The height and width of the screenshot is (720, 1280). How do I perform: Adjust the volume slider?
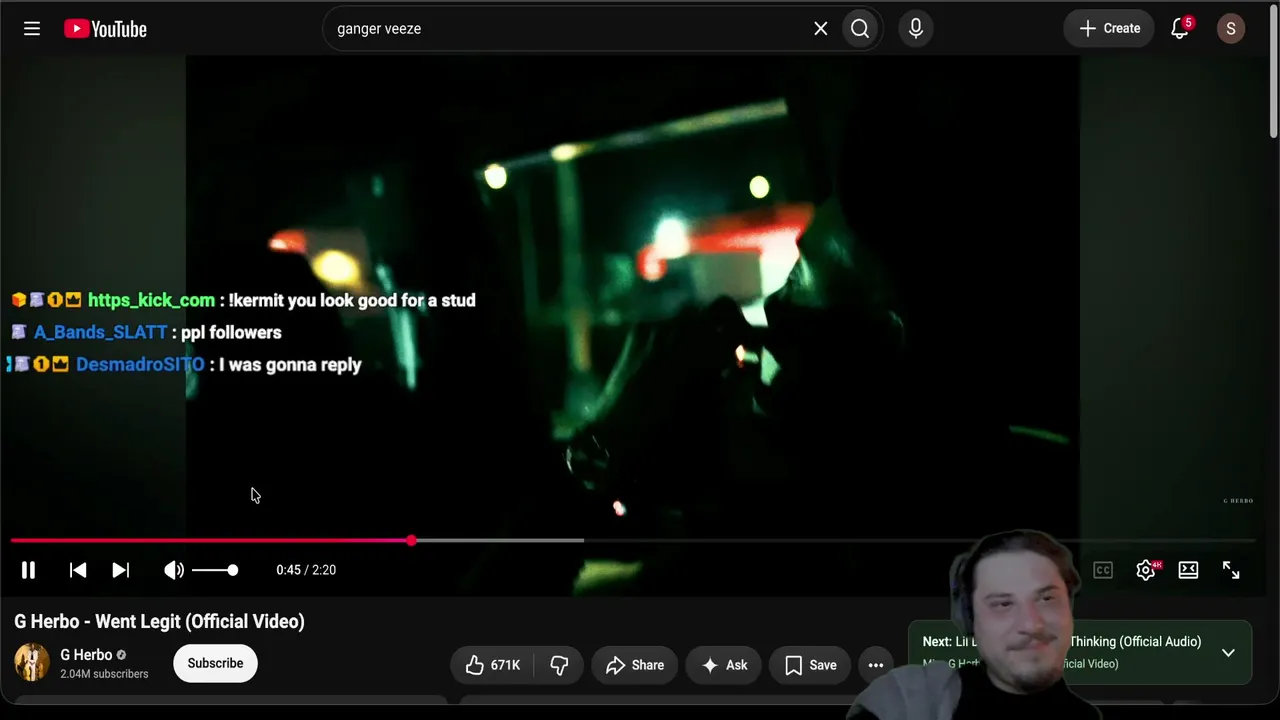(216, 570)
